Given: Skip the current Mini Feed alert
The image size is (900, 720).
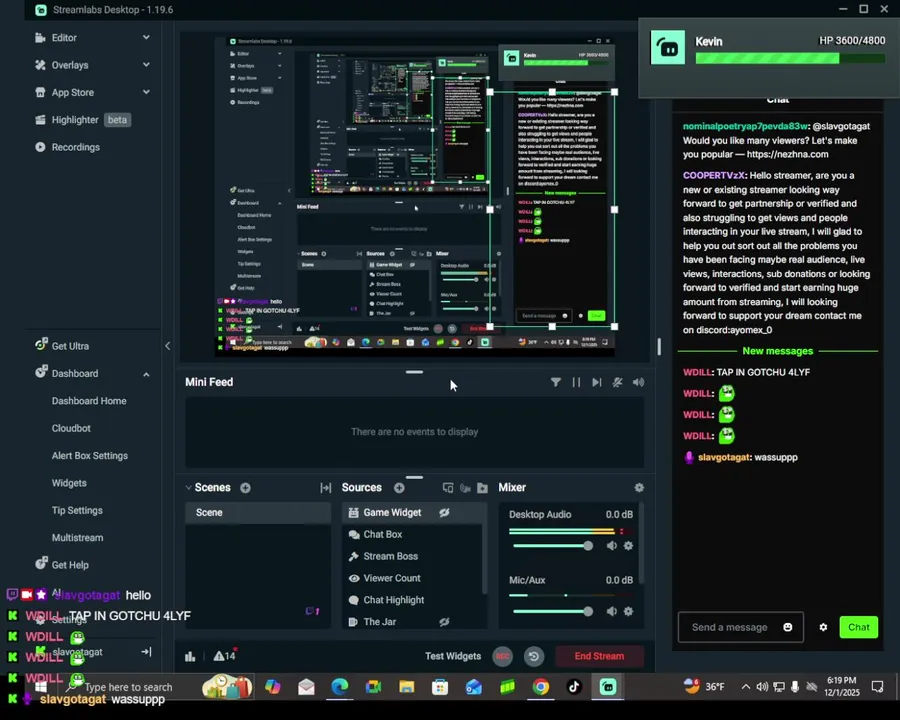Looking at the screenshot, I should (597, 382).
